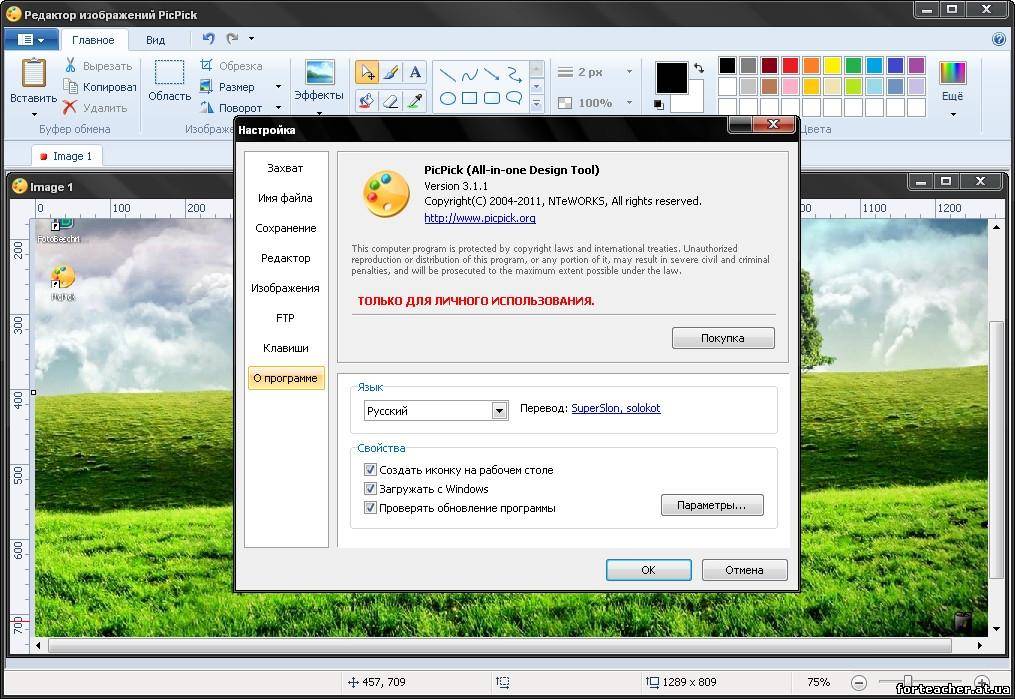The width and height of the screenshot is (1015, 699).
Task: Select the eyedropper color picker tool
Action: [x=415, y=100]
